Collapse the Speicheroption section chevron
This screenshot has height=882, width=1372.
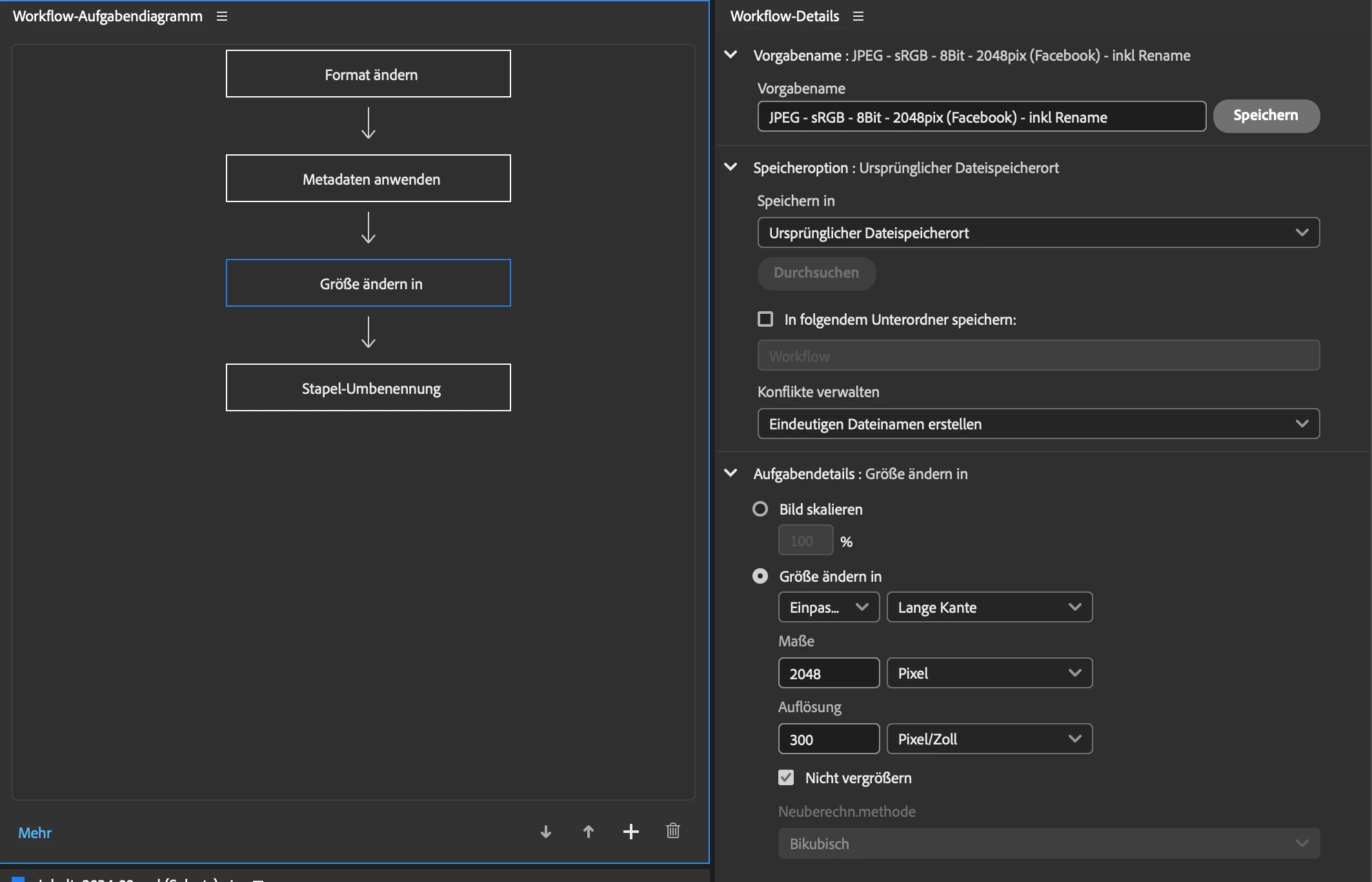pos(731,167)
